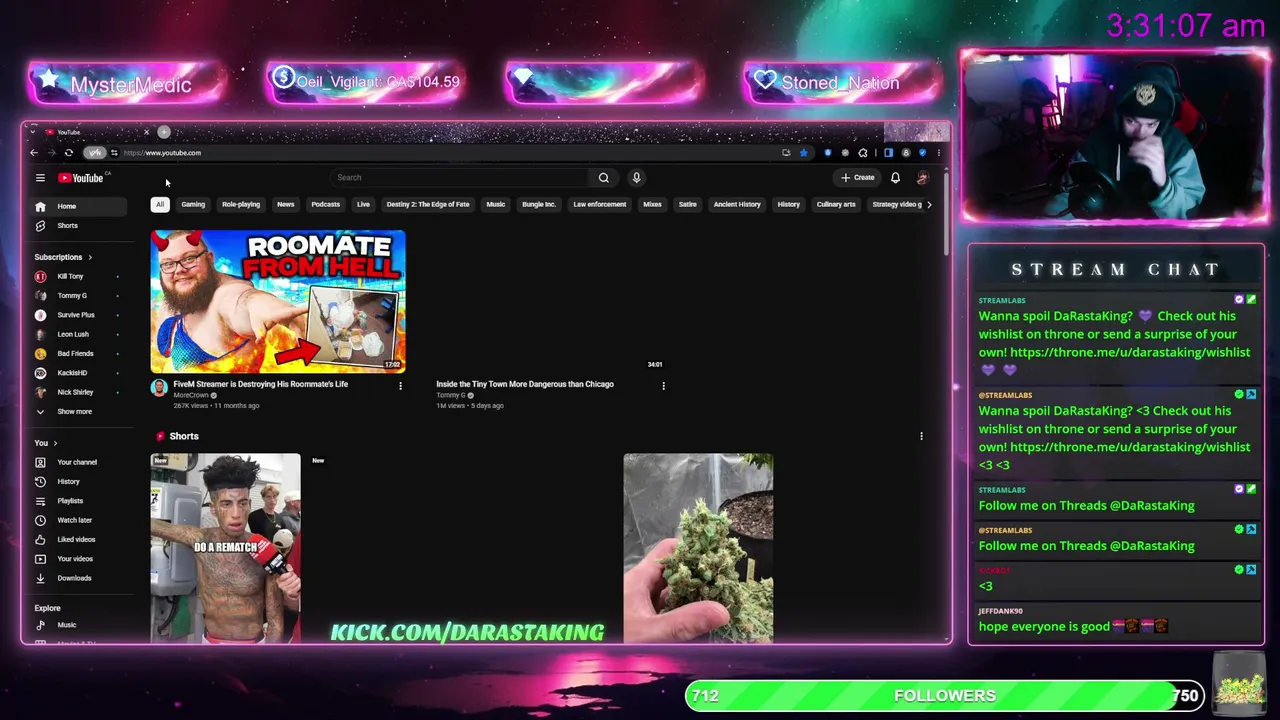Select Destiny 2: The Edge of Fate chip
Image resolution: width=1280 pixels, height=720 pixels.
428,205
